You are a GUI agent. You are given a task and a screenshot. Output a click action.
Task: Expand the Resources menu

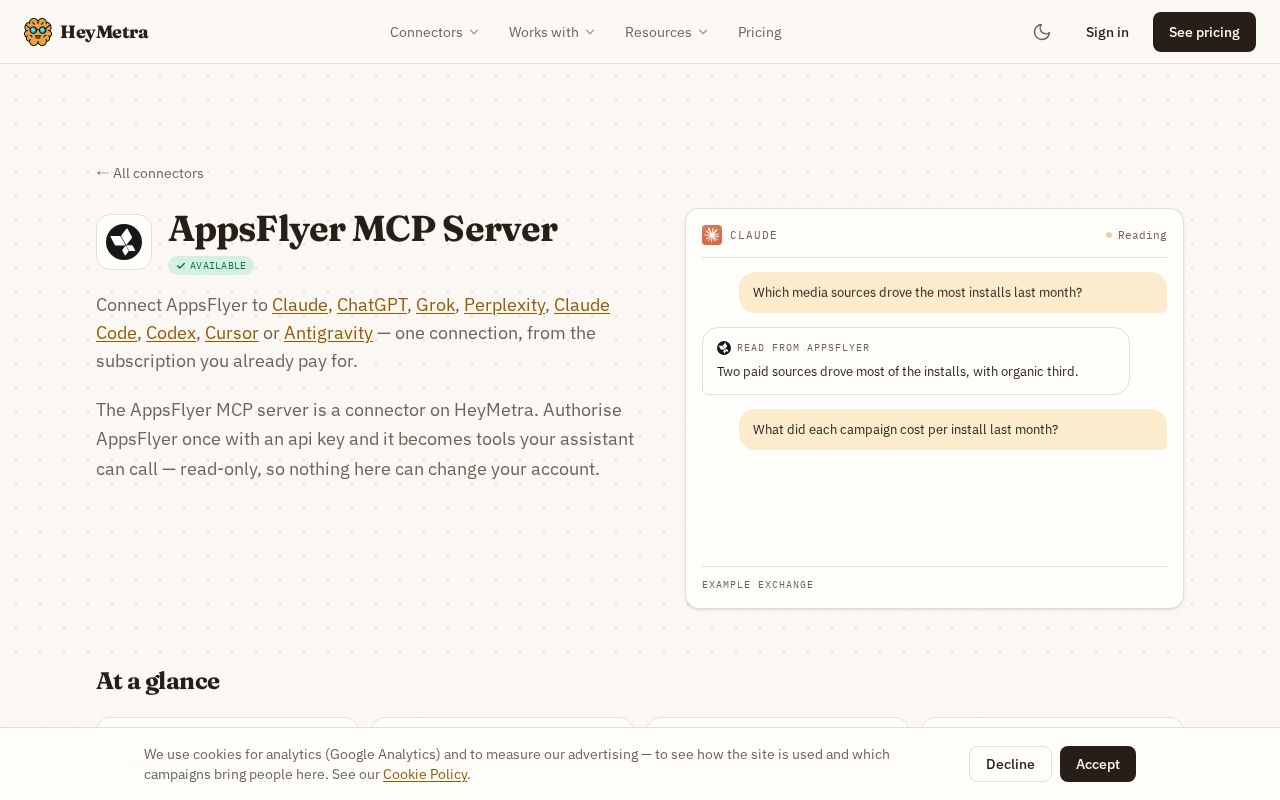coord(667,32)
